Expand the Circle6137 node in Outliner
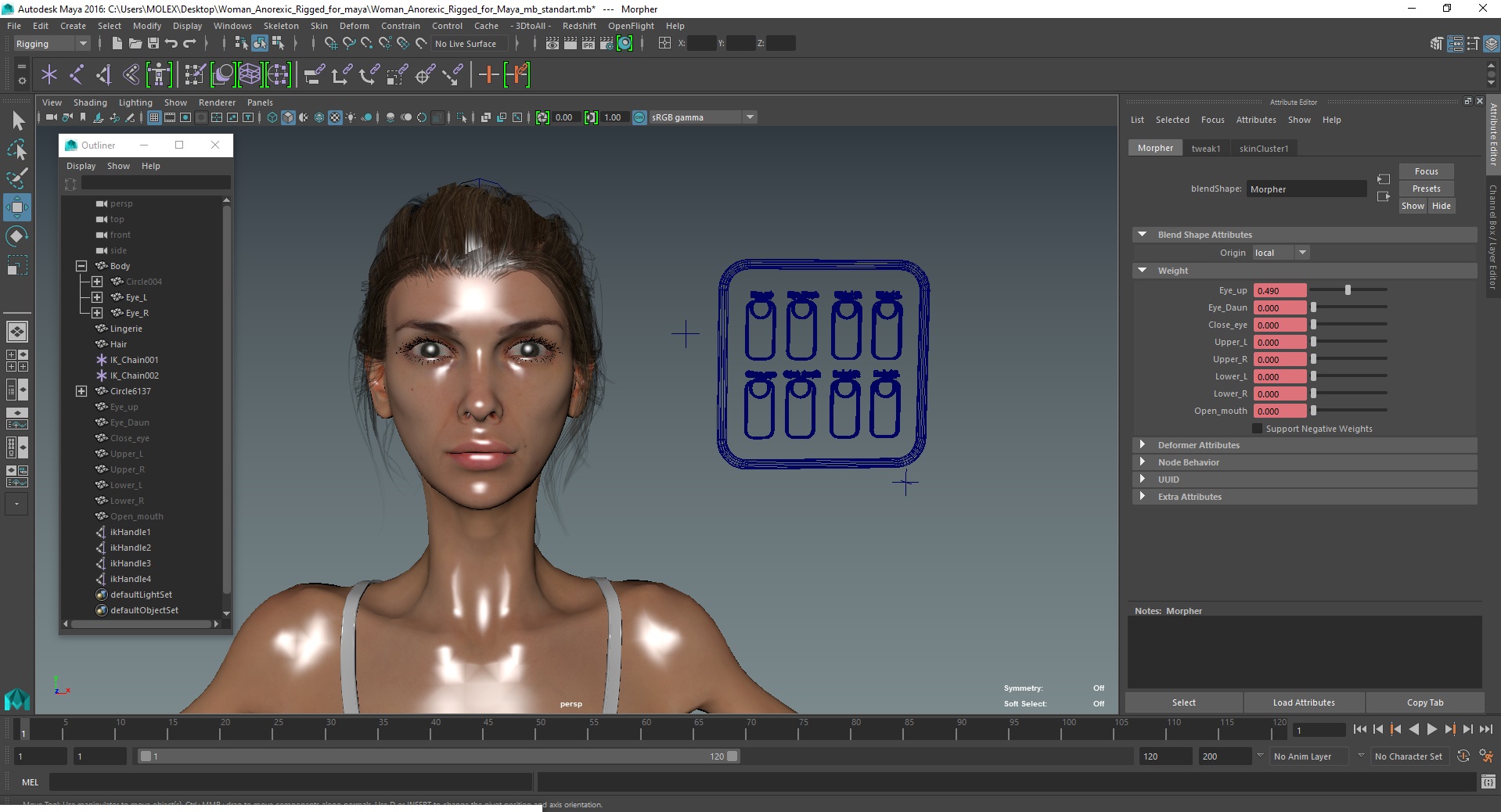The width and height of the screenshot is (1501, 812). 81,391
